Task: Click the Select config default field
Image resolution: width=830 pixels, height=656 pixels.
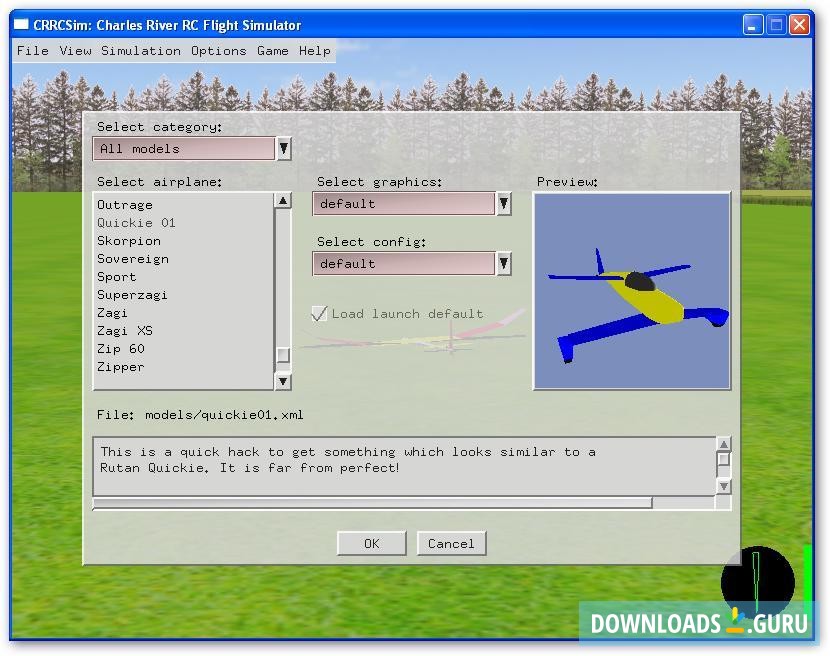Action: pyautogui.click(x=404, y=263)
